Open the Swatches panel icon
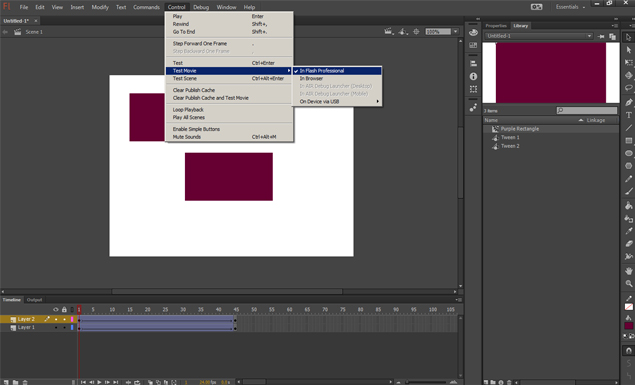The image size is (635, 385). tap(473, 45)
